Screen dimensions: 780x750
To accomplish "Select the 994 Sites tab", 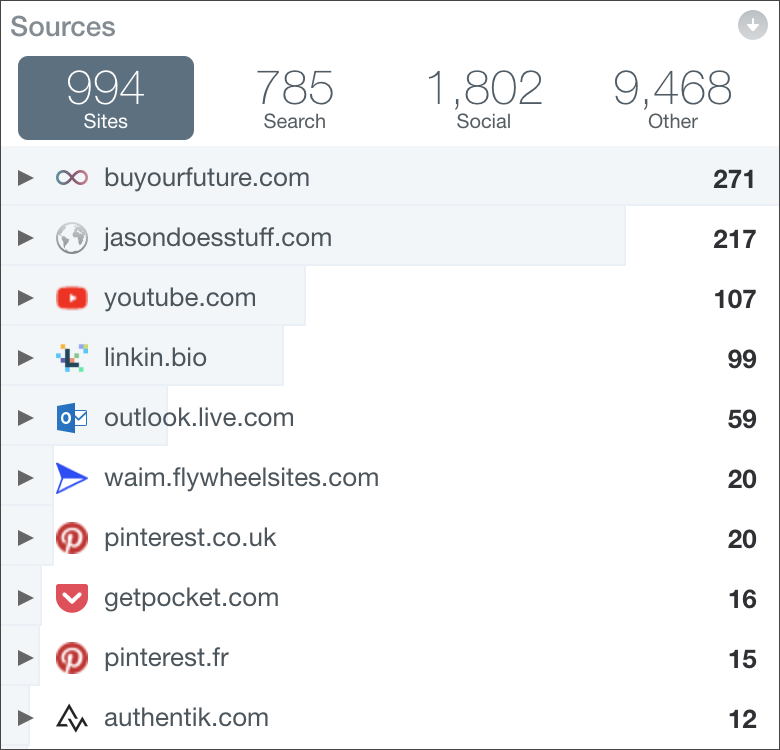I will point(106,98).
